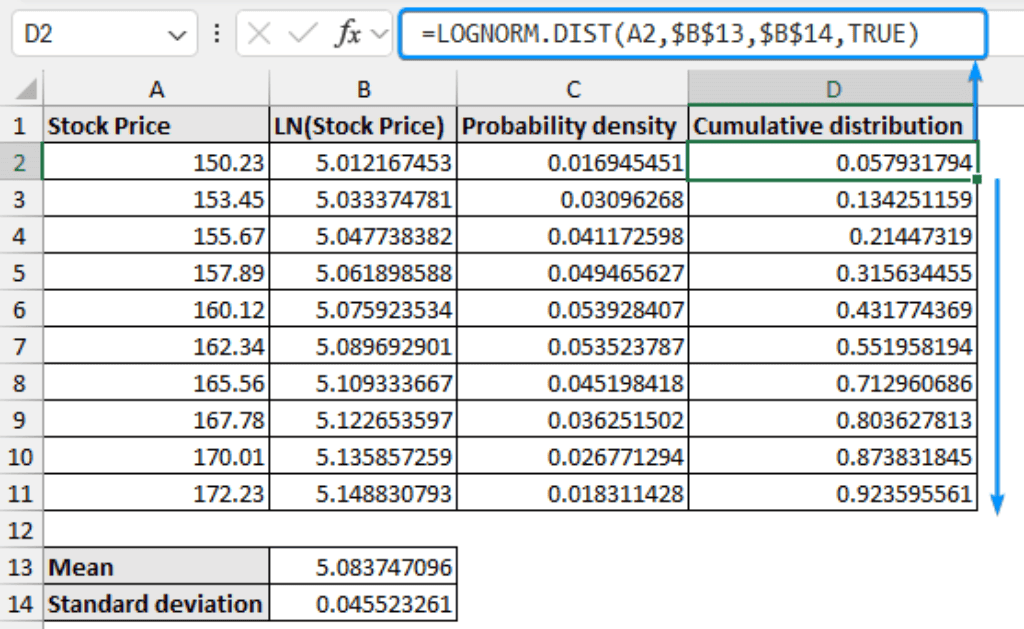Select the cell showing 150.23
The width and height of the screenshot is (1024, 629).
point(155,161)
